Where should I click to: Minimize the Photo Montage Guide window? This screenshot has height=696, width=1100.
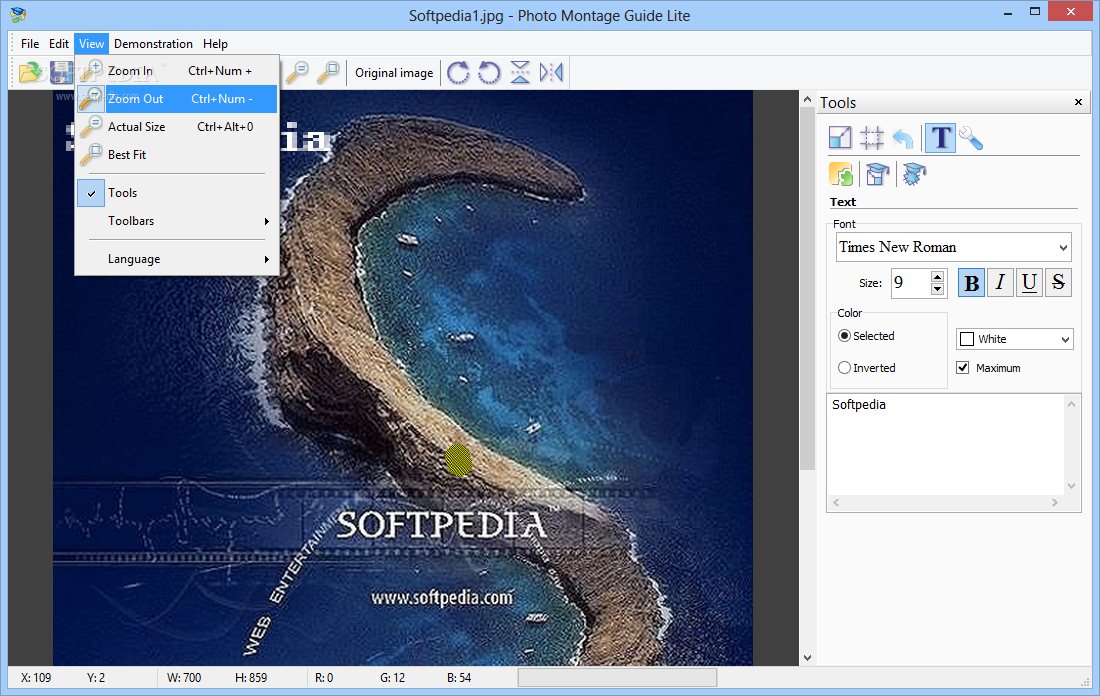(1007, 13)
